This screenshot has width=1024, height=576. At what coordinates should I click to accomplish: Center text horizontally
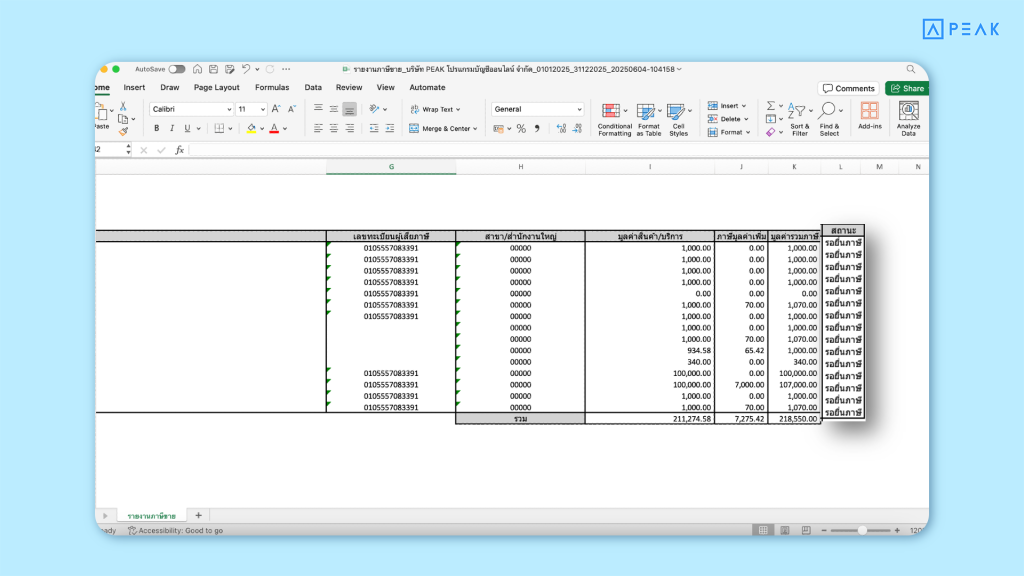pyautogui.click(x=334, y=129)
